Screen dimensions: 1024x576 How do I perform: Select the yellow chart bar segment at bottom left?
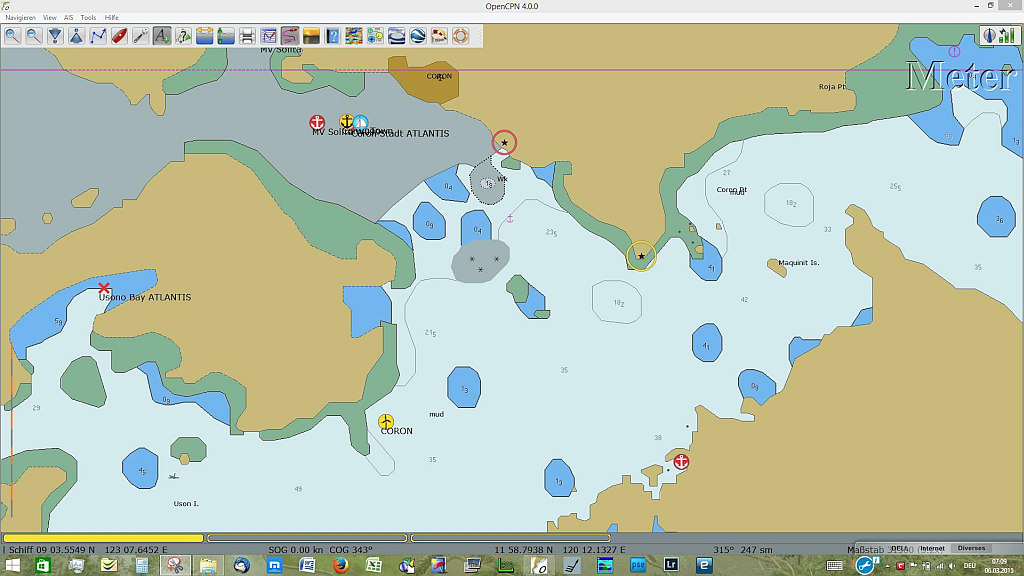pos(103,538)
